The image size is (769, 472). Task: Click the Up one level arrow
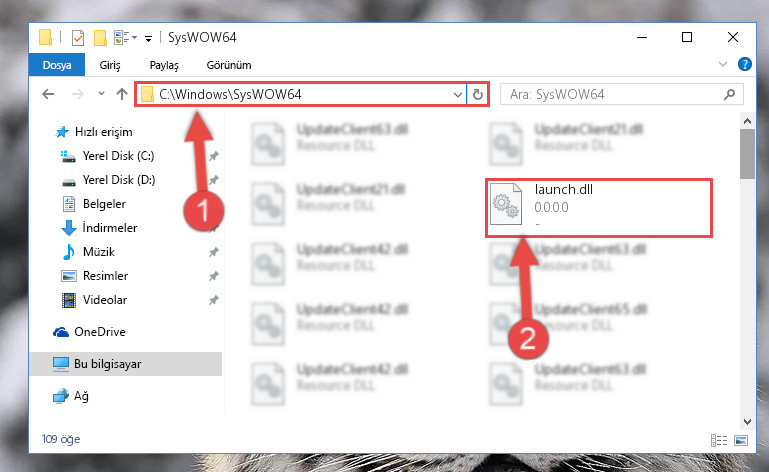122,94
